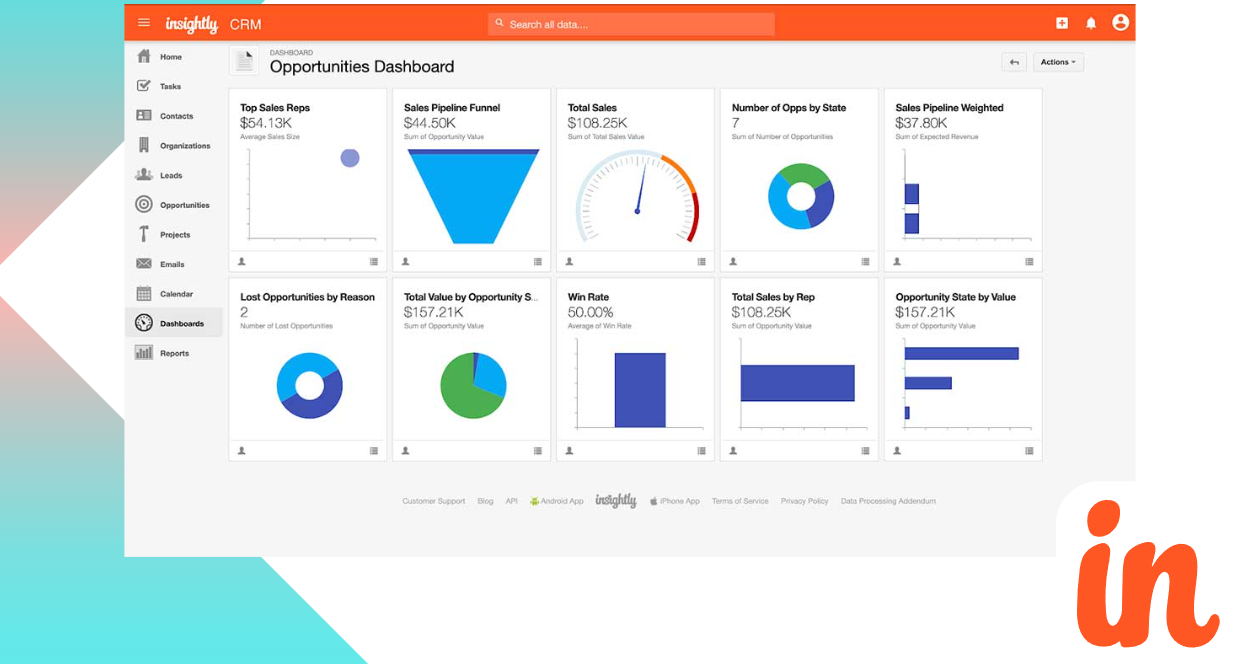Screen dimensions: 1236x664
Task: Click the Contacts card icon
Action: 144,116
